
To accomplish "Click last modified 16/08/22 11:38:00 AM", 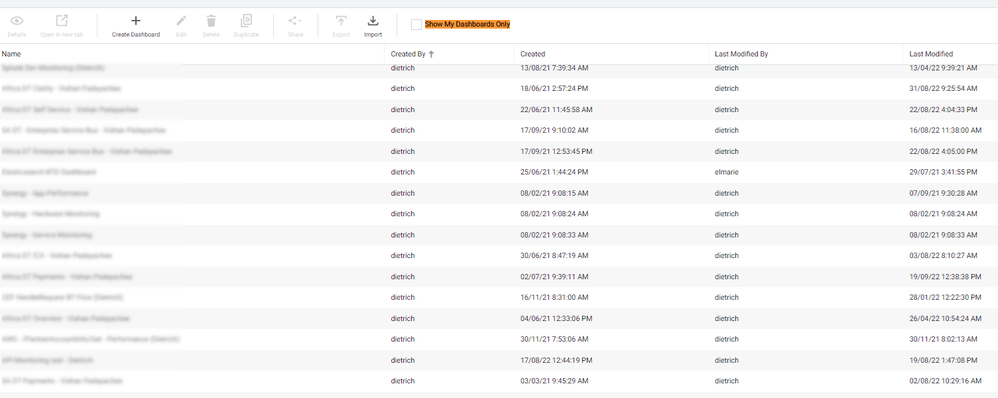I will tap(945, 130).
